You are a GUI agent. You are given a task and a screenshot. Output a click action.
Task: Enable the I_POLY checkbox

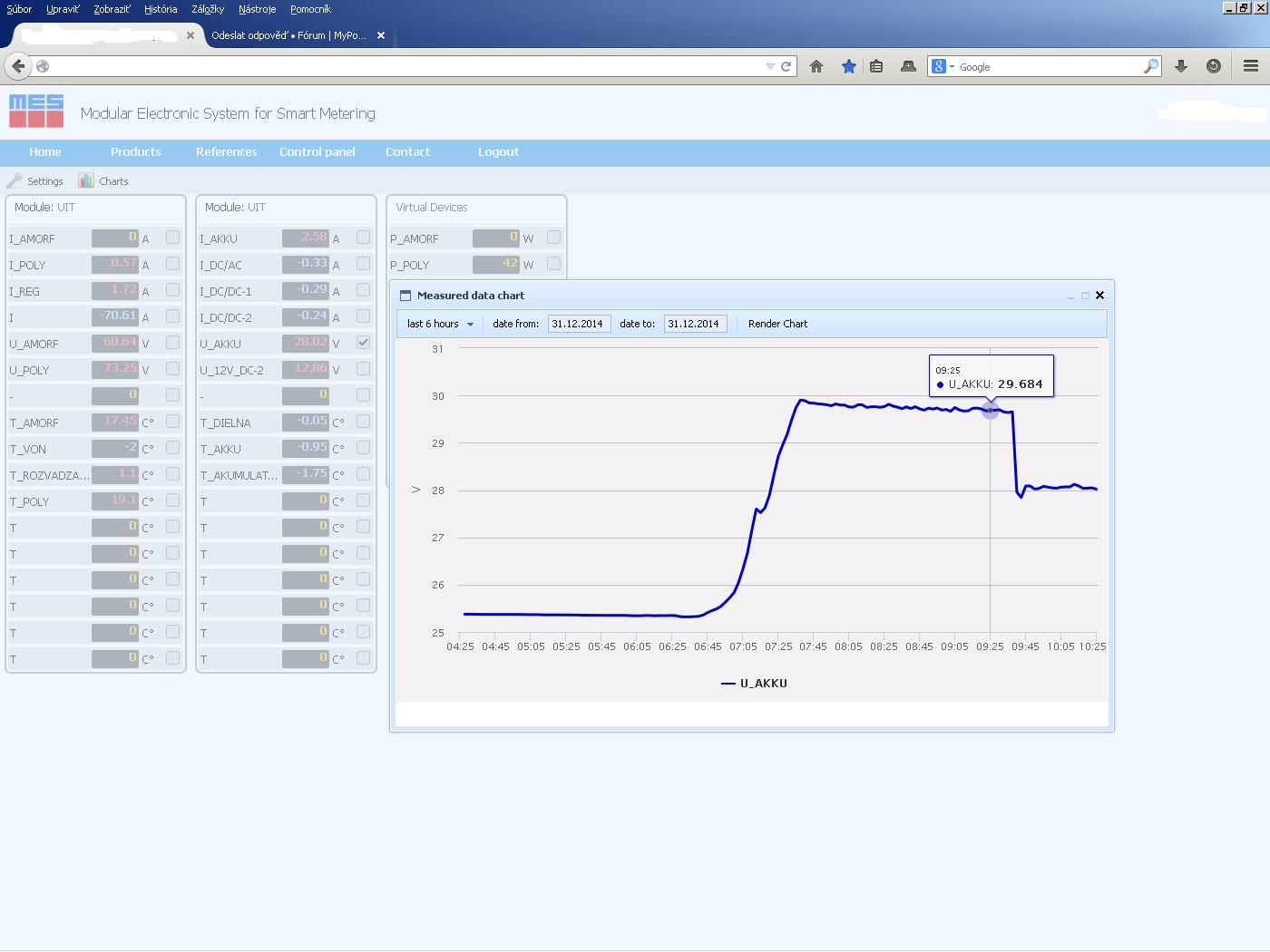pos(172,264)
